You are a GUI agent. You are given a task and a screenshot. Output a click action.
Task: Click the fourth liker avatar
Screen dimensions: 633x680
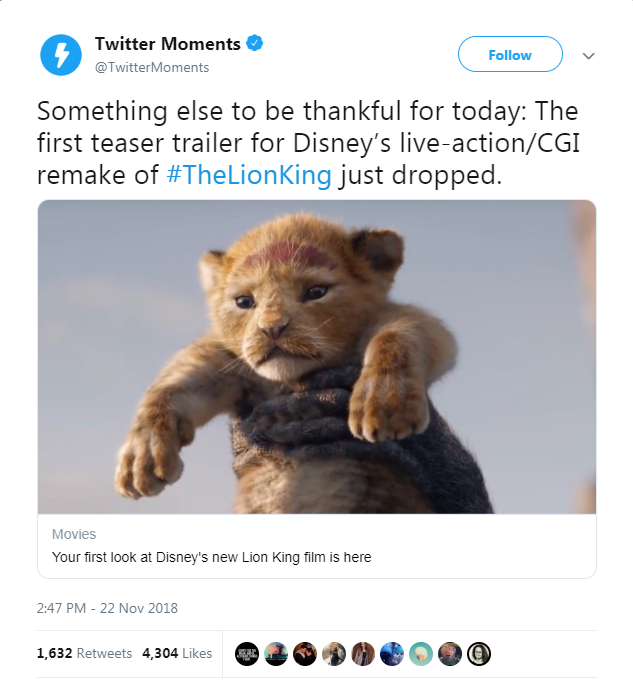tap(334, 653)
